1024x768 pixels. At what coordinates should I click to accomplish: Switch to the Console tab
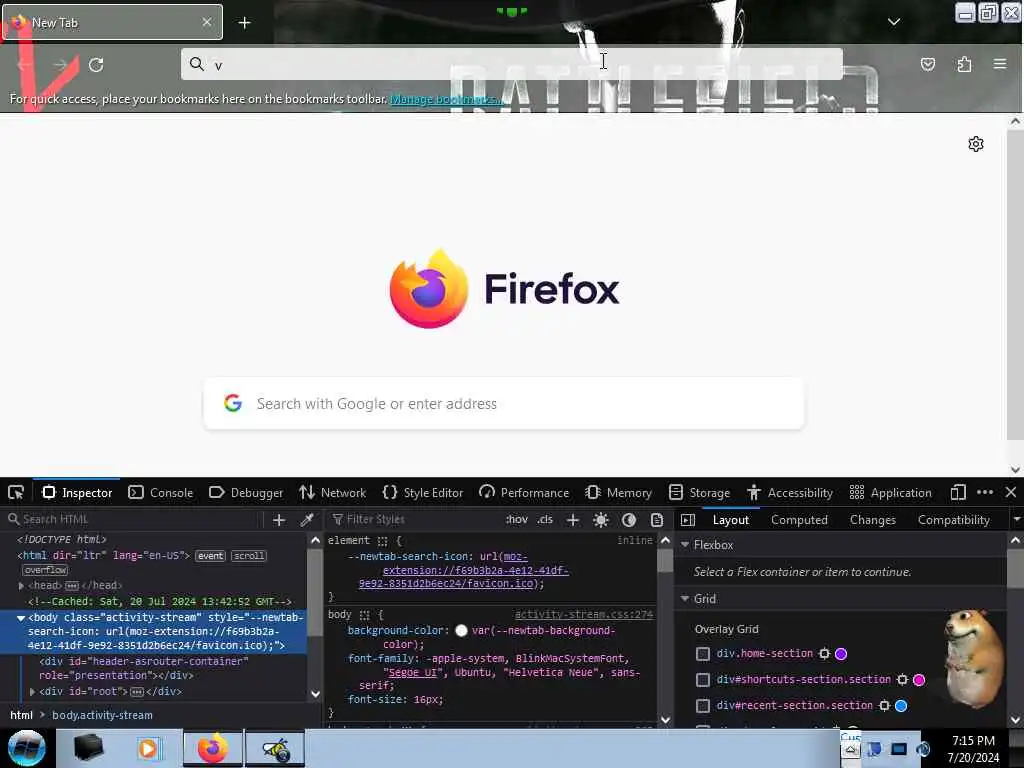(x=161, y=492)
